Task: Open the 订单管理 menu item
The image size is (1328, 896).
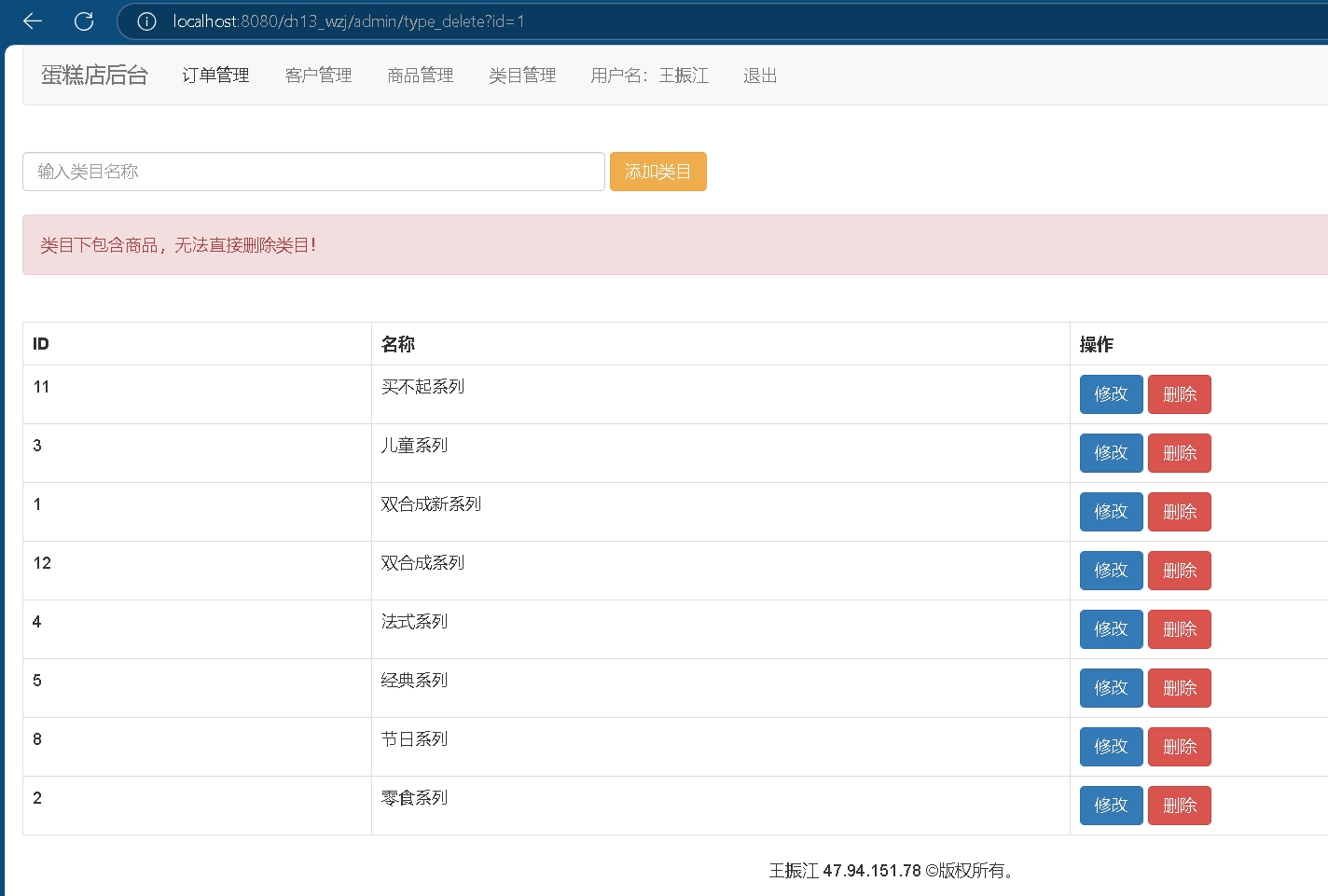Action: pyautogui.click(x=215, y=76)
